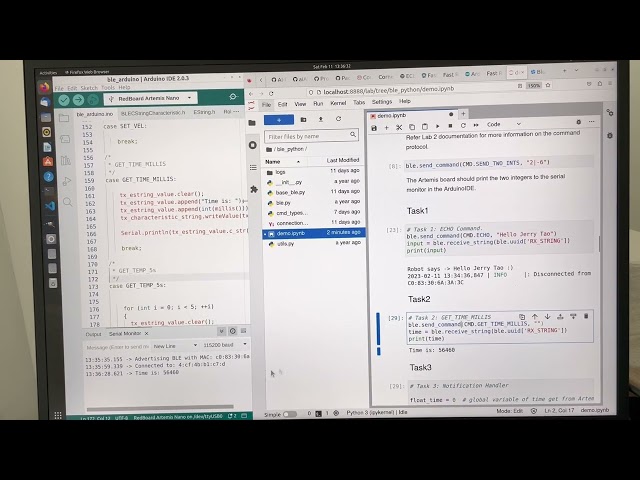Open the Arduino Serial Plotter icon
This screenshot has width=640, height=480.
[233, 97]
